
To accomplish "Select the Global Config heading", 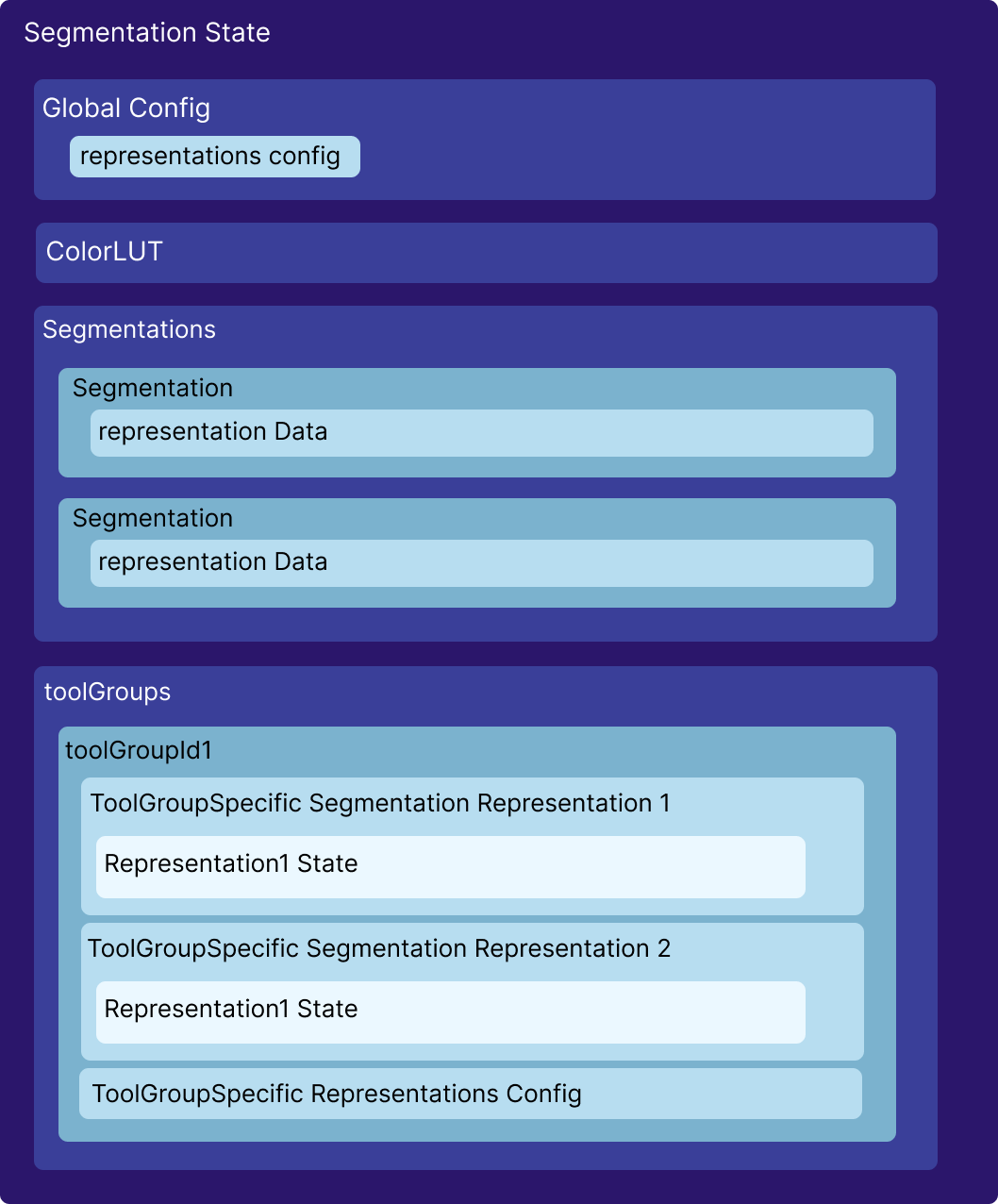I will click(x=126, y=109).
